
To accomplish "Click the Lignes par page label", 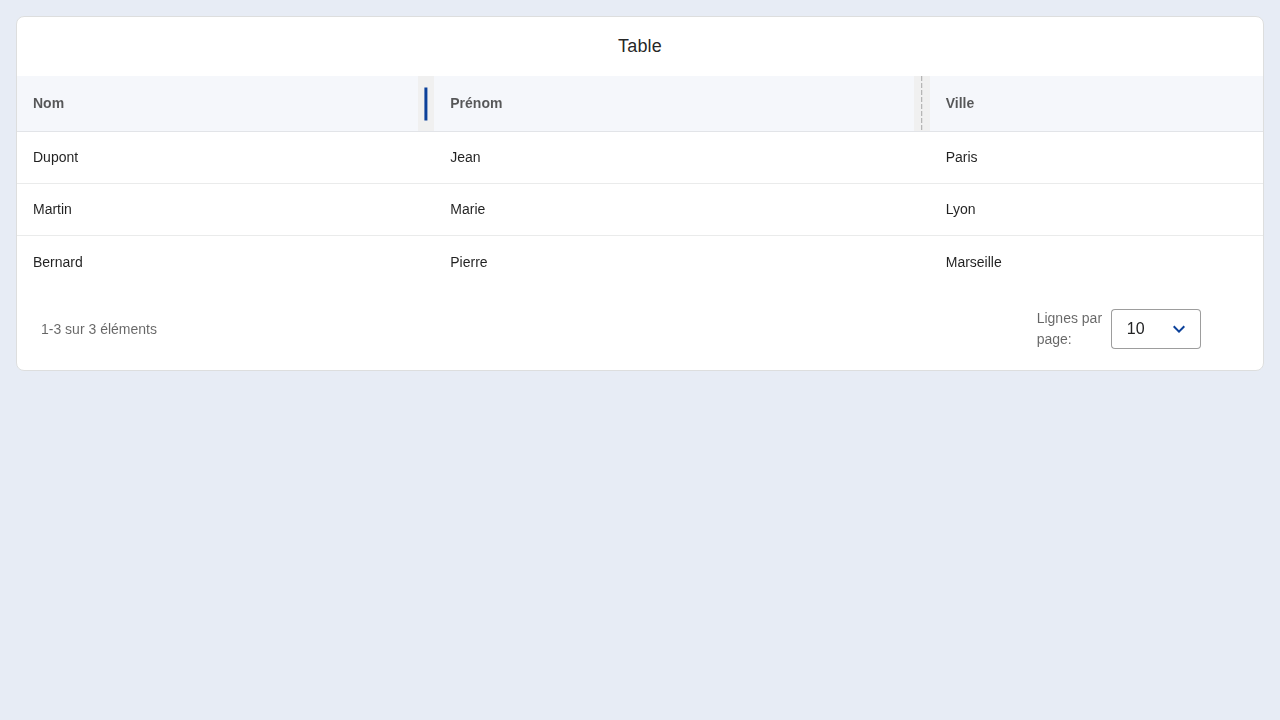I will [1069, 328].
